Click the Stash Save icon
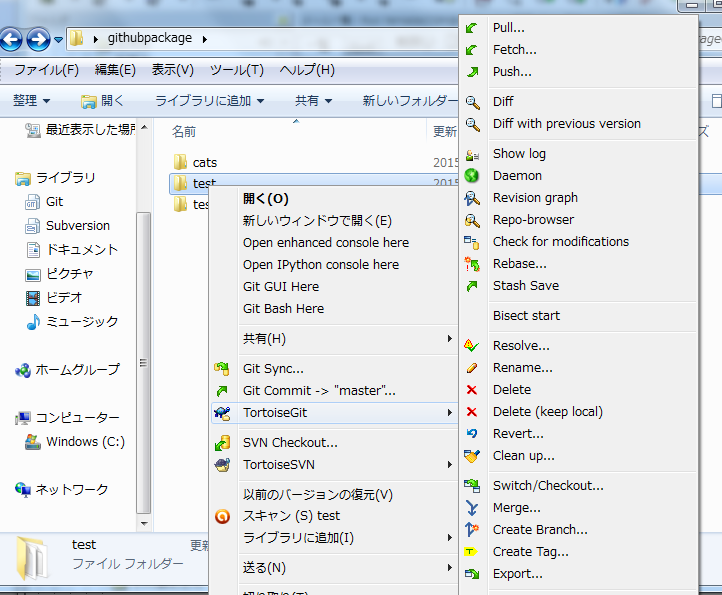The width and height of the screenshot is (722, 595). pos(472,286)
